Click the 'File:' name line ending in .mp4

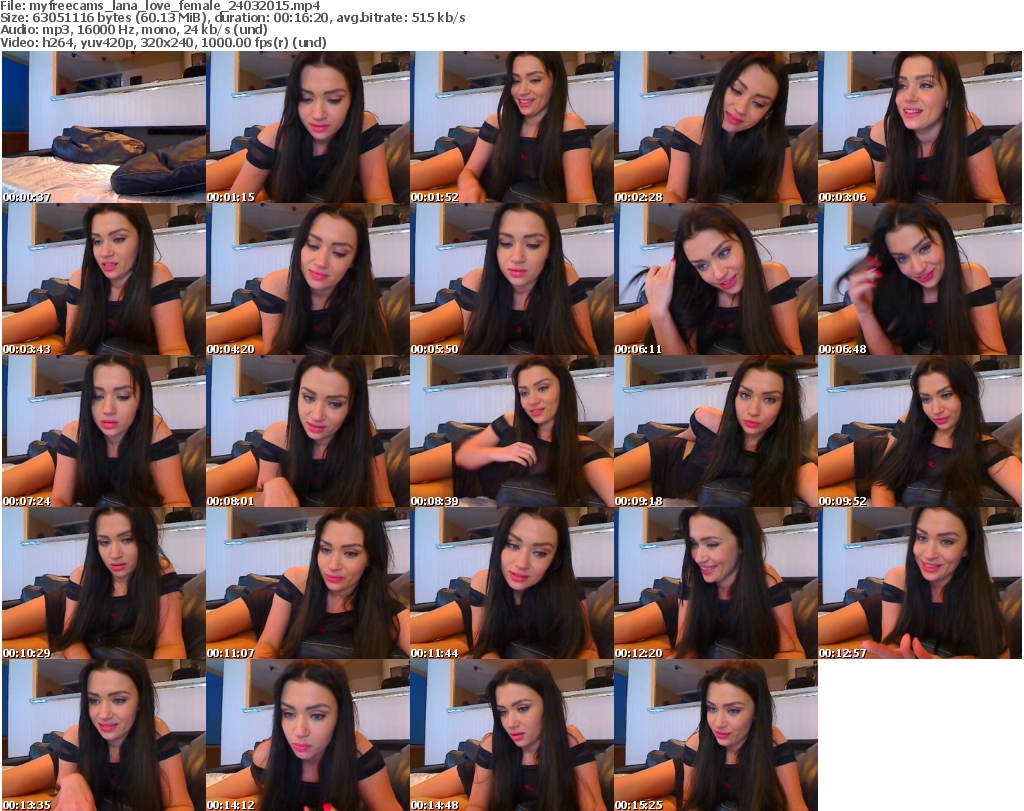coord(161,6)
